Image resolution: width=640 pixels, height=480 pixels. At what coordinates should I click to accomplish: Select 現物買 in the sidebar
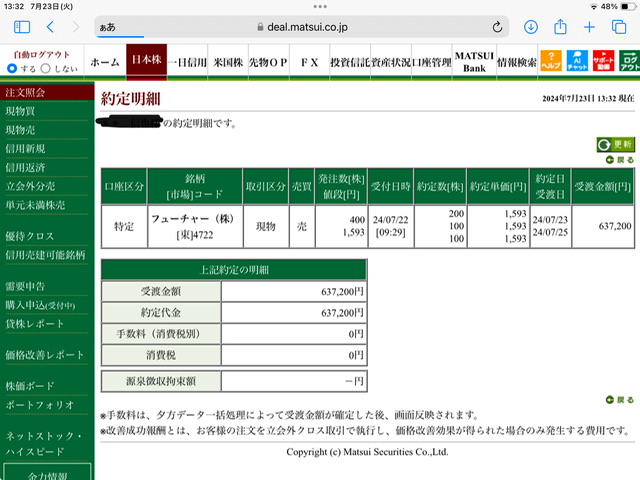(20, 111)
